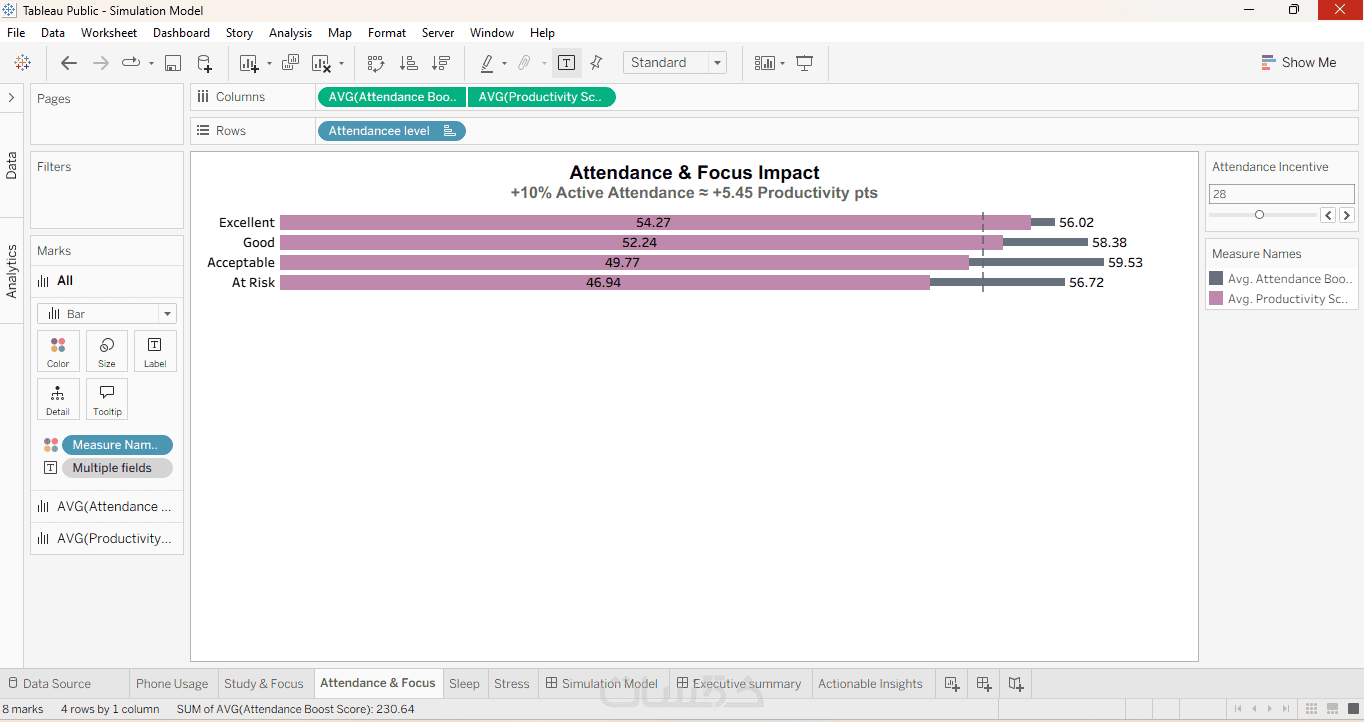The image size is (1364, 722).
Task: Open the Analysis menu
Action: [290, 33]
